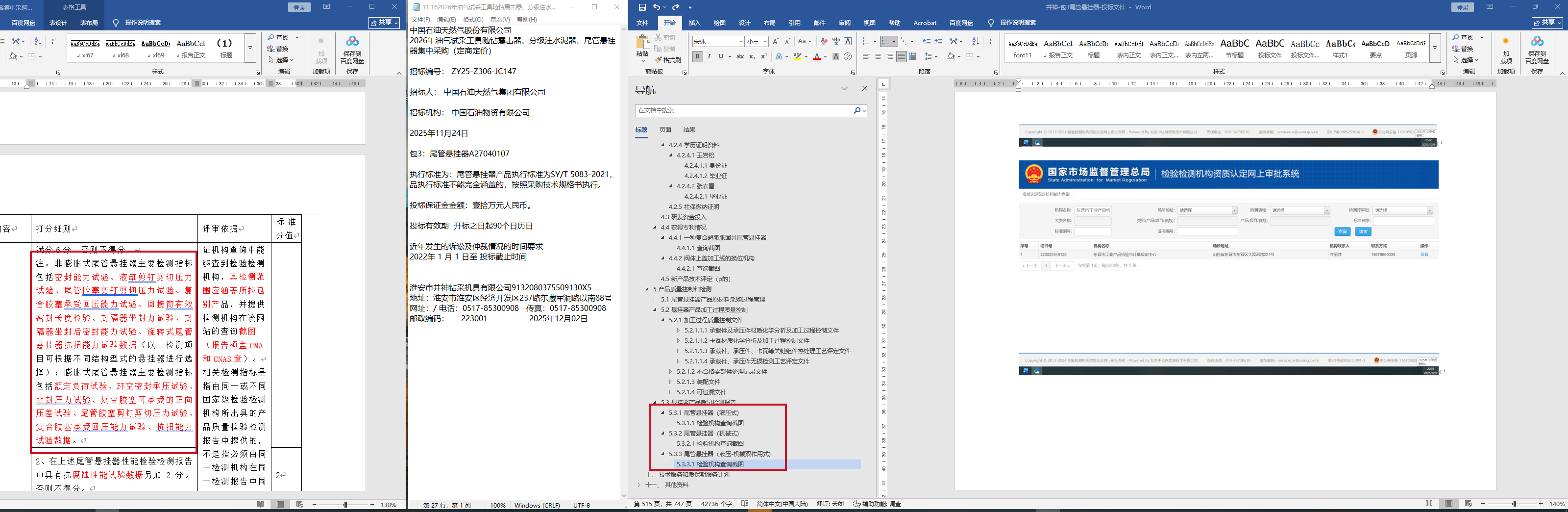Toggle character border (boxed A) in the right Word window
Screen dimensions: 1568x512
[848, 42]
